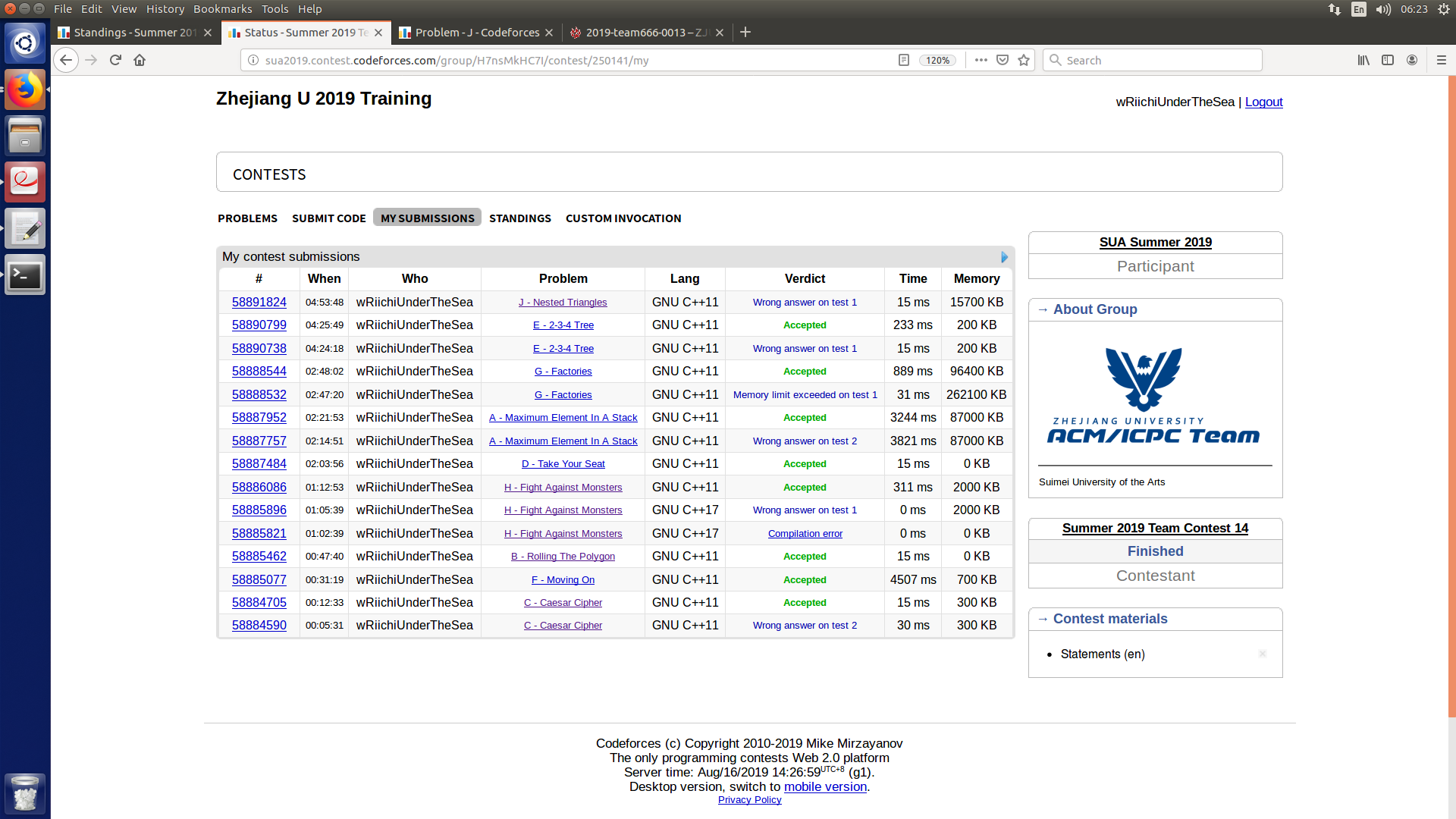Toggle reader view icon in address bar
1456x819 pixels.
[903, 60]
